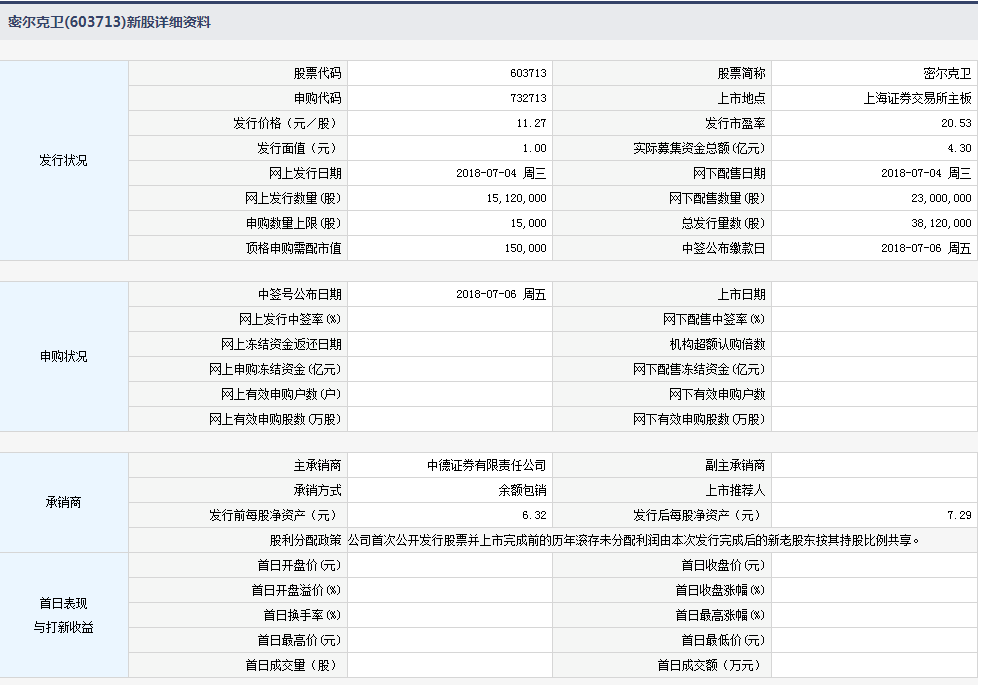The height and width of the screenshot is (685, 983).
Task: Click the issue price value 11.27
Action: (x=531, y=123)
